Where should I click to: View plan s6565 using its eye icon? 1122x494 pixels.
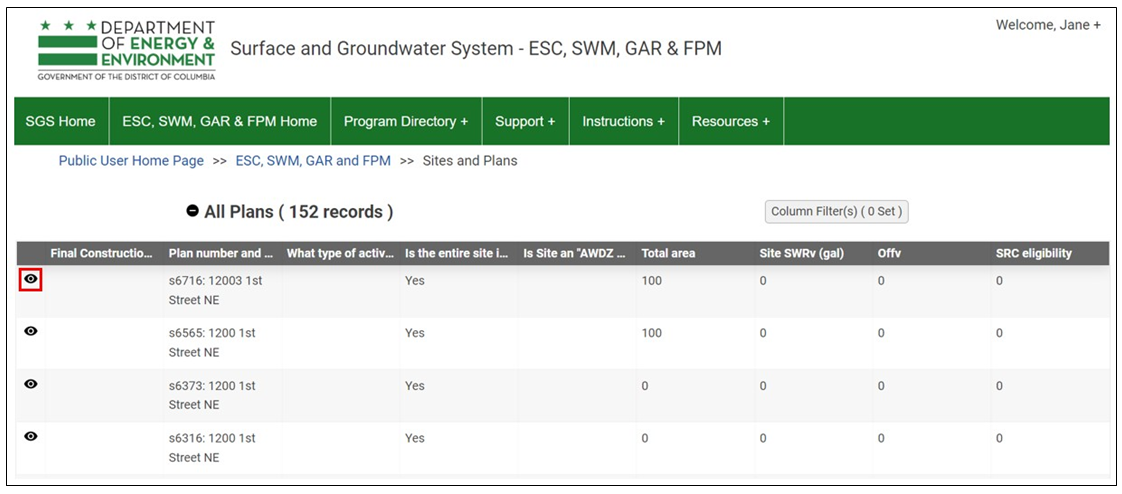(x=31, y=332)
